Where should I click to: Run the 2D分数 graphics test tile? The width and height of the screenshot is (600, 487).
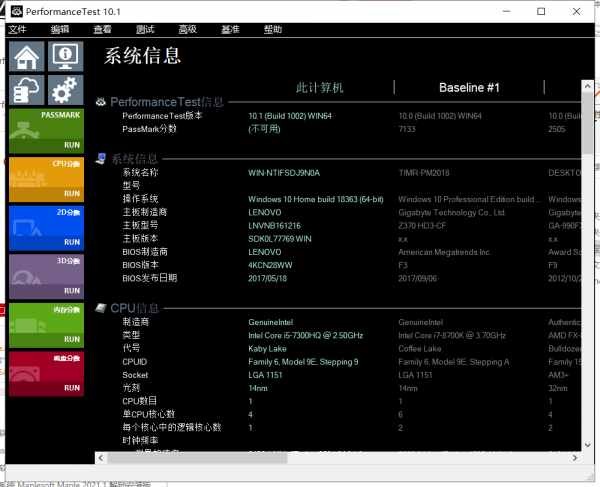click(x=46, y=228)
